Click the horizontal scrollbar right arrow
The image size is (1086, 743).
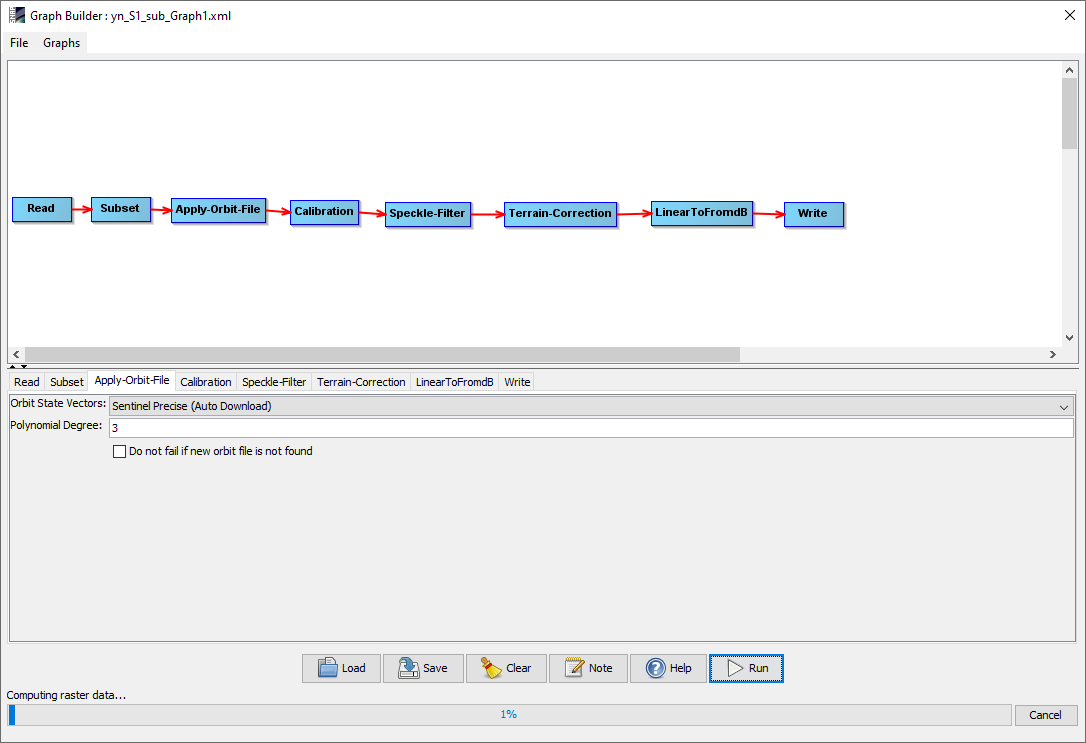click(1052, 355)
